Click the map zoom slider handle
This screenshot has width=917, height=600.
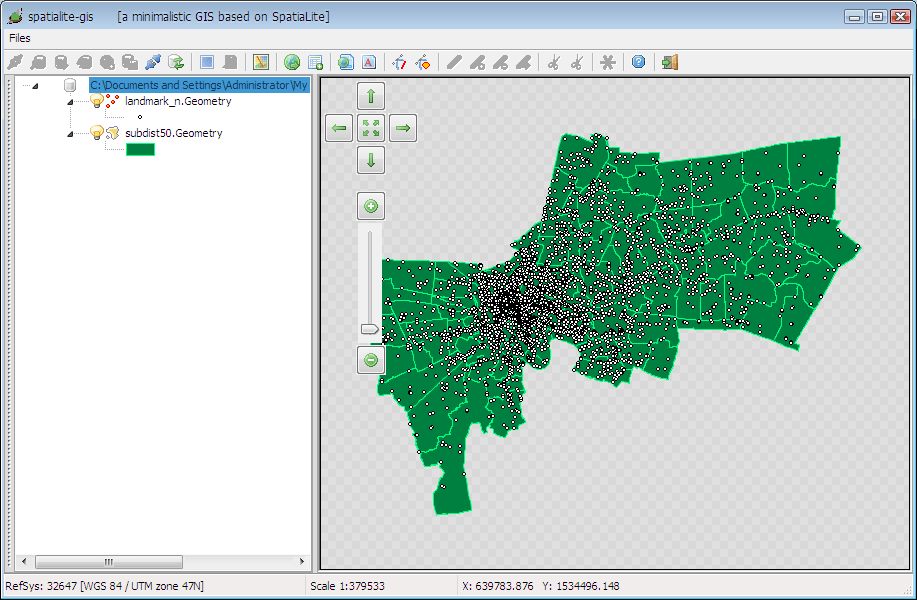point(369,329)
